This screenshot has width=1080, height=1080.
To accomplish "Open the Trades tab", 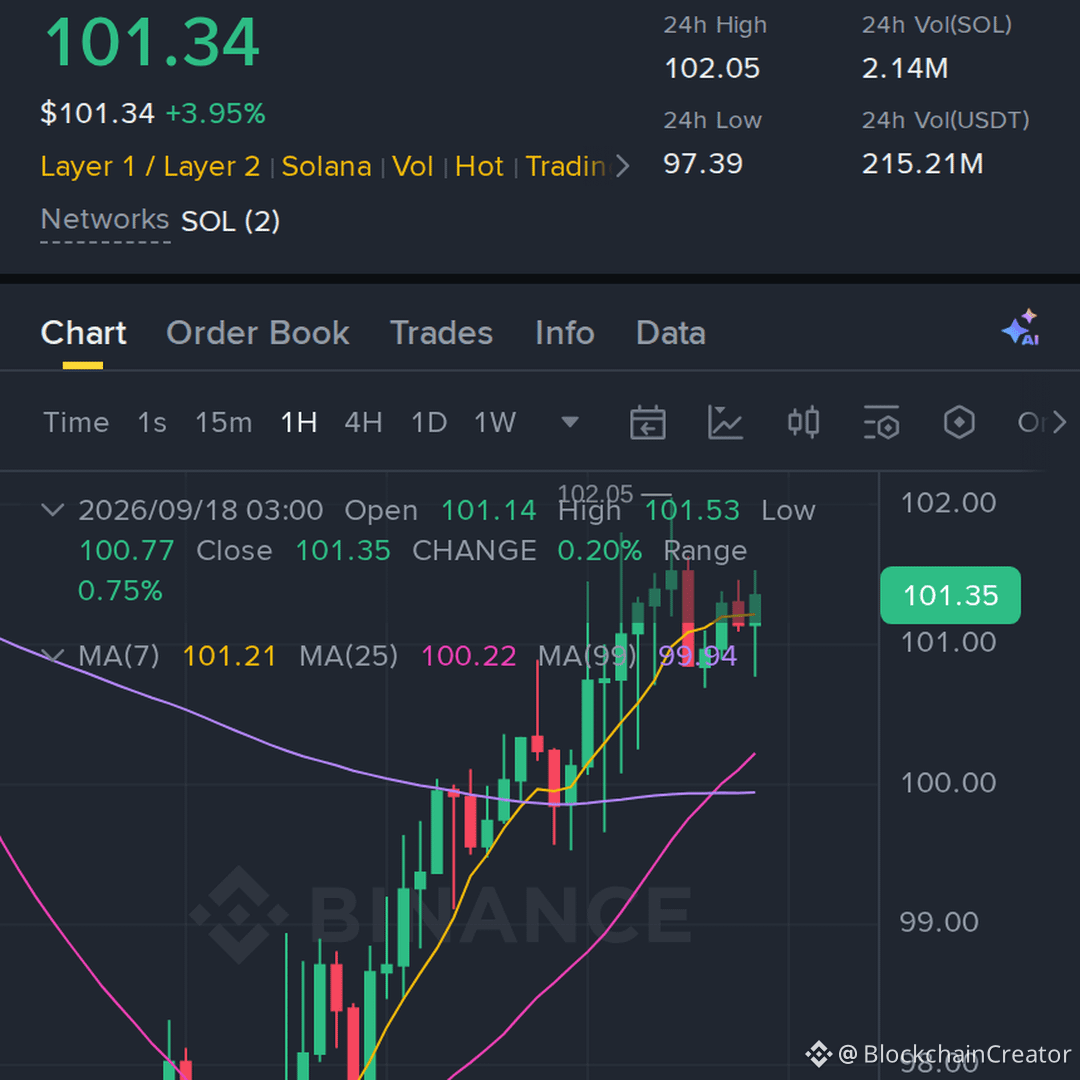I will [x=442, y=333].
